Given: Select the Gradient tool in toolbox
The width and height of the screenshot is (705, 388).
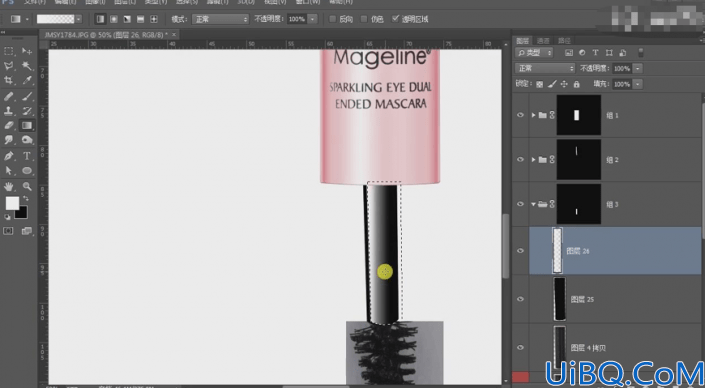Looking at the screenshot, I should pos(27,125).
